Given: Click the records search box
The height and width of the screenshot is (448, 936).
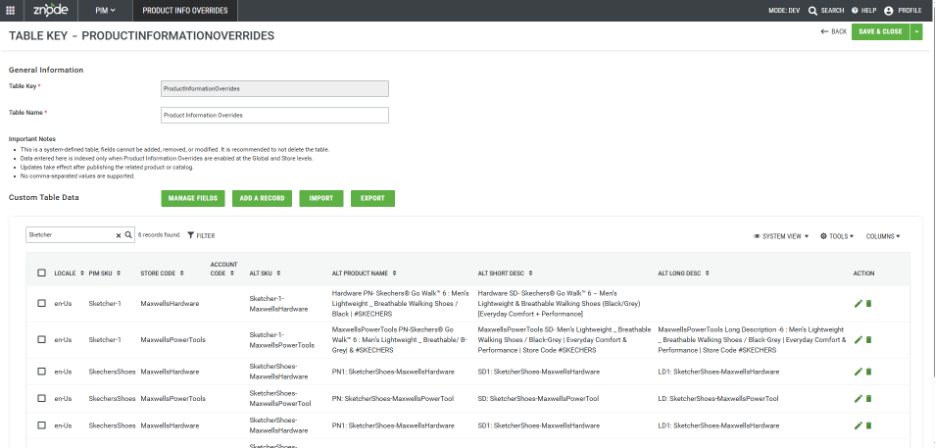Looking at the screenshot, I should coord(70,235).
